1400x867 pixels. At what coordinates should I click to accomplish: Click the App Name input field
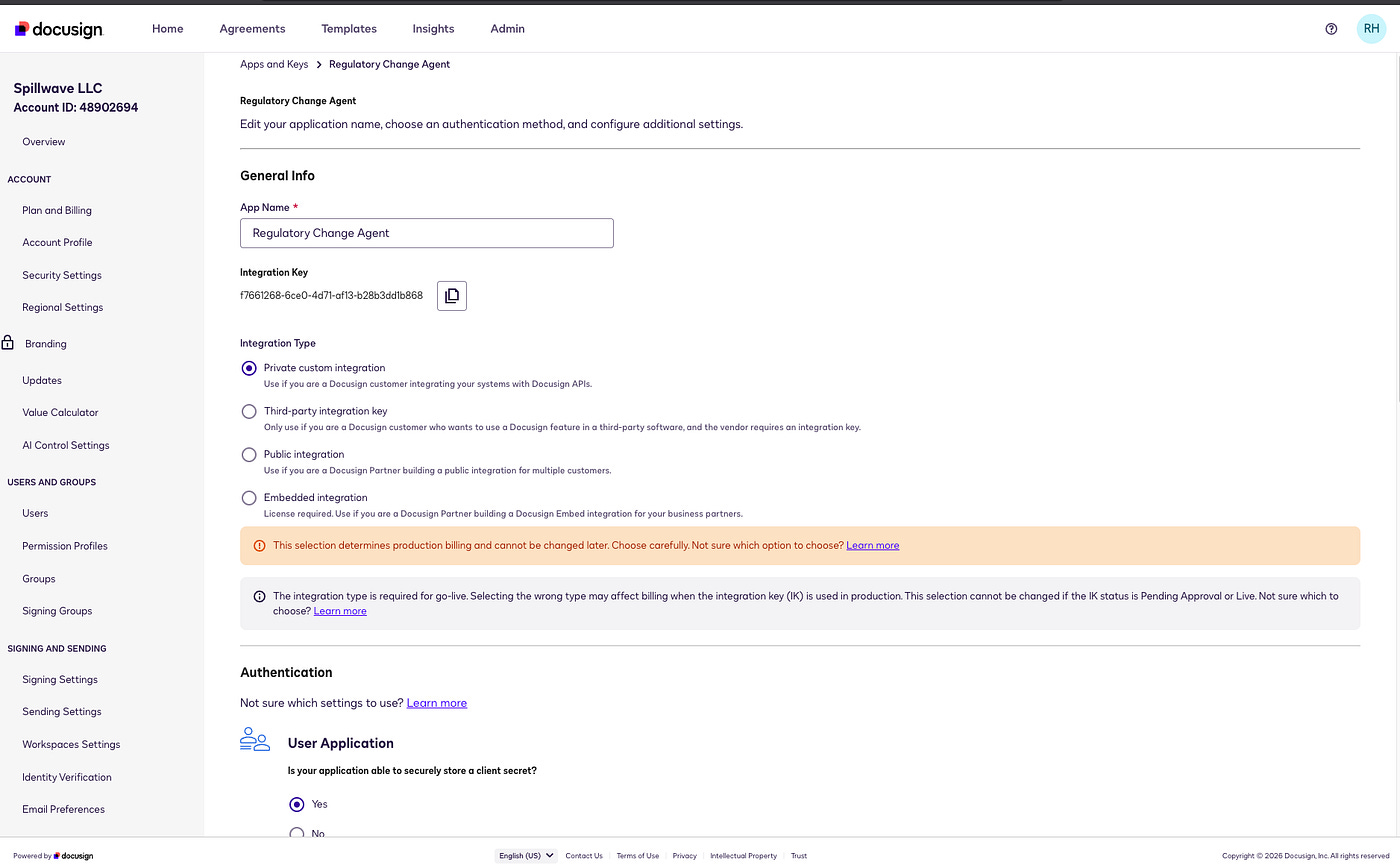point(427,233)
